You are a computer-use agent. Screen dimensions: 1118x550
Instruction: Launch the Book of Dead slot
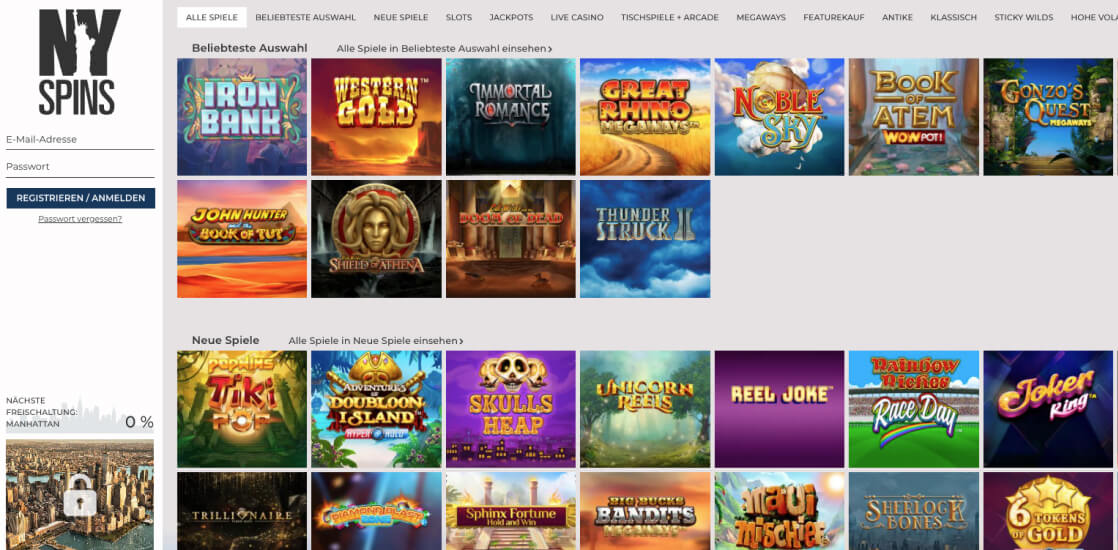511,239
